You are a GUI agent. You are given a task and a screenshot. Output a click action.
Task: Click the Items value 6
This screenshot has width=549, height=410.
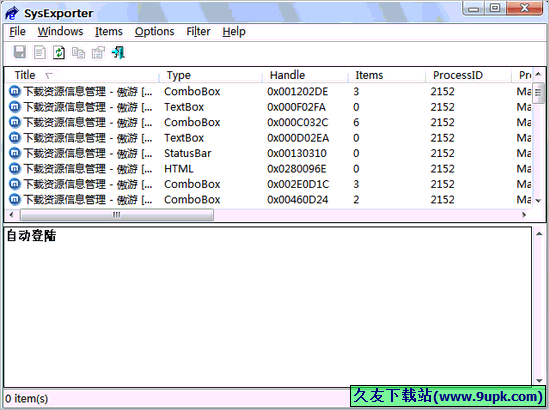coord(356,123)
